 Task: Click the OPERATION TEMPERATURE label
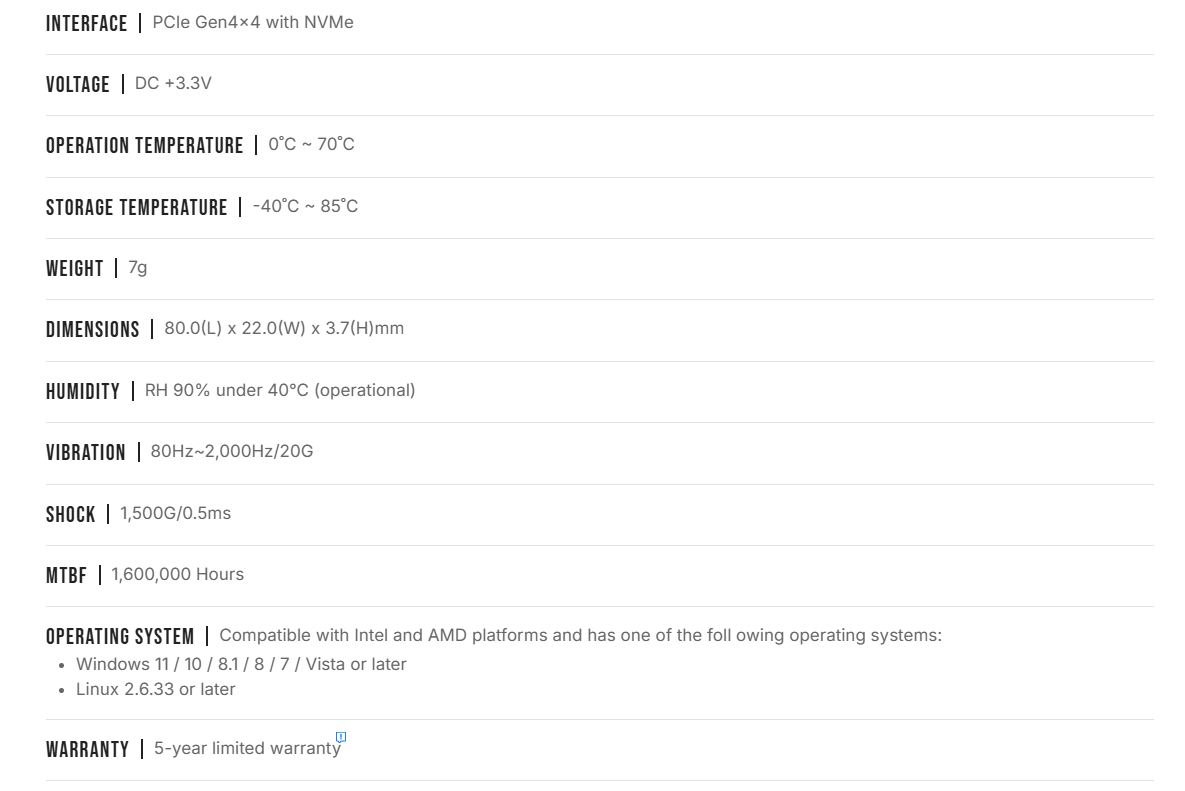145,146
